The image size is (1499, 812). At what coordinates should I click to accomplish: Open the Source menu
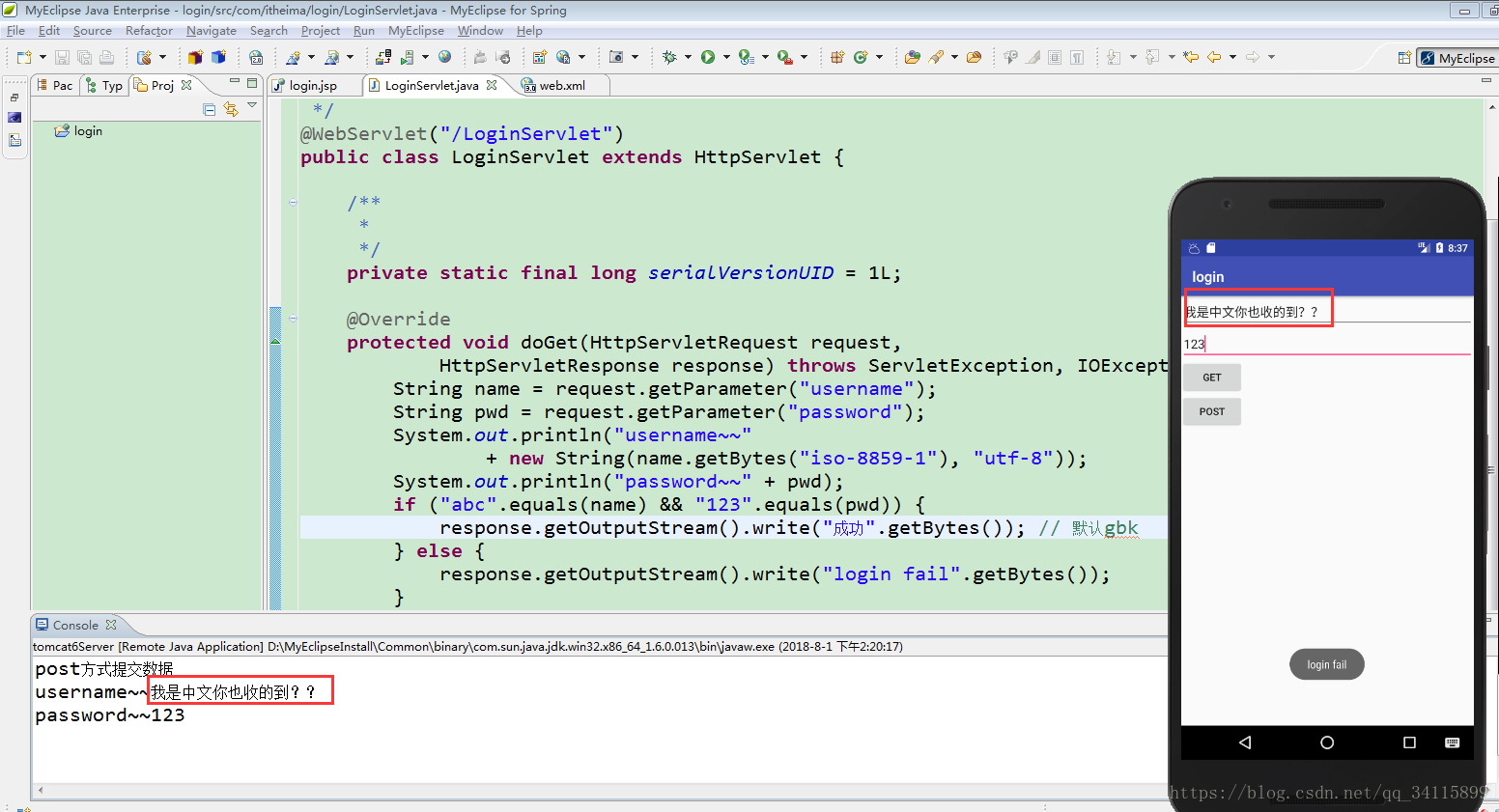pyautogui.click(x=93, y=31)
